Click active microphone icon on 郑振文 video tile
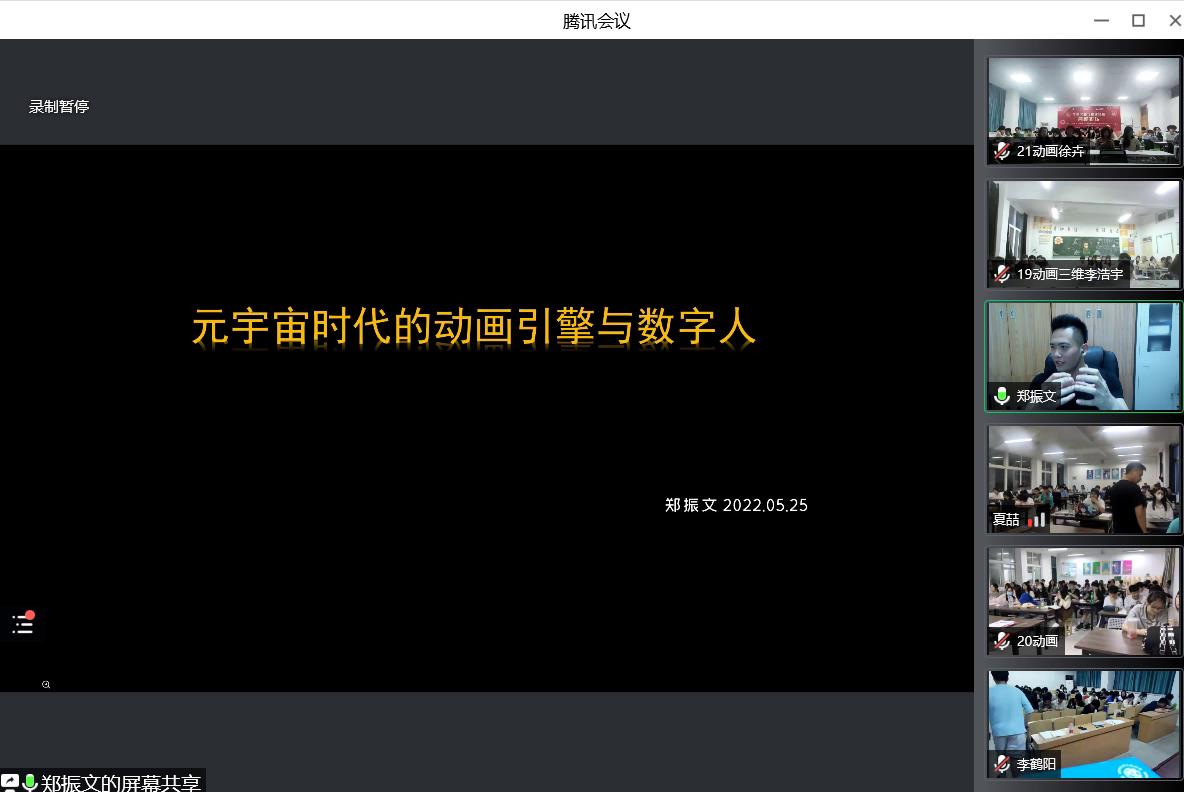 click(1002, 396)
